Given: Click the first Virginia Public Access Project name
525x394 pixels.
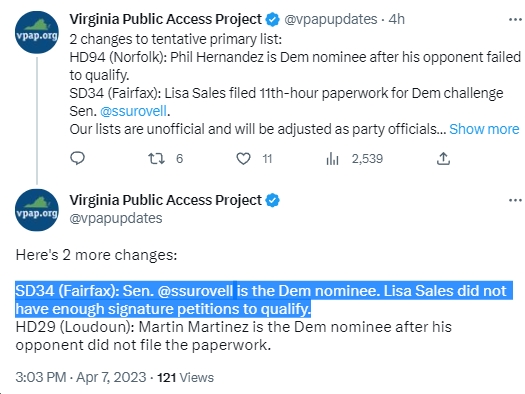Looking at the screenshot, I should click(165, 19).
